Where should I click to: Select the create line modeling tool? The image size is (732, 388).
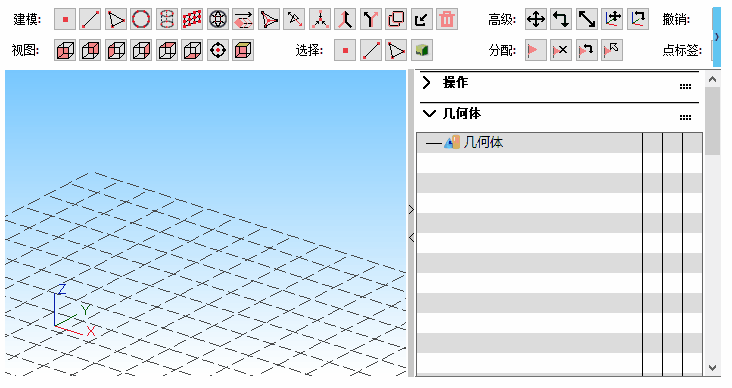pyautogui.click(x=91, y=20)
